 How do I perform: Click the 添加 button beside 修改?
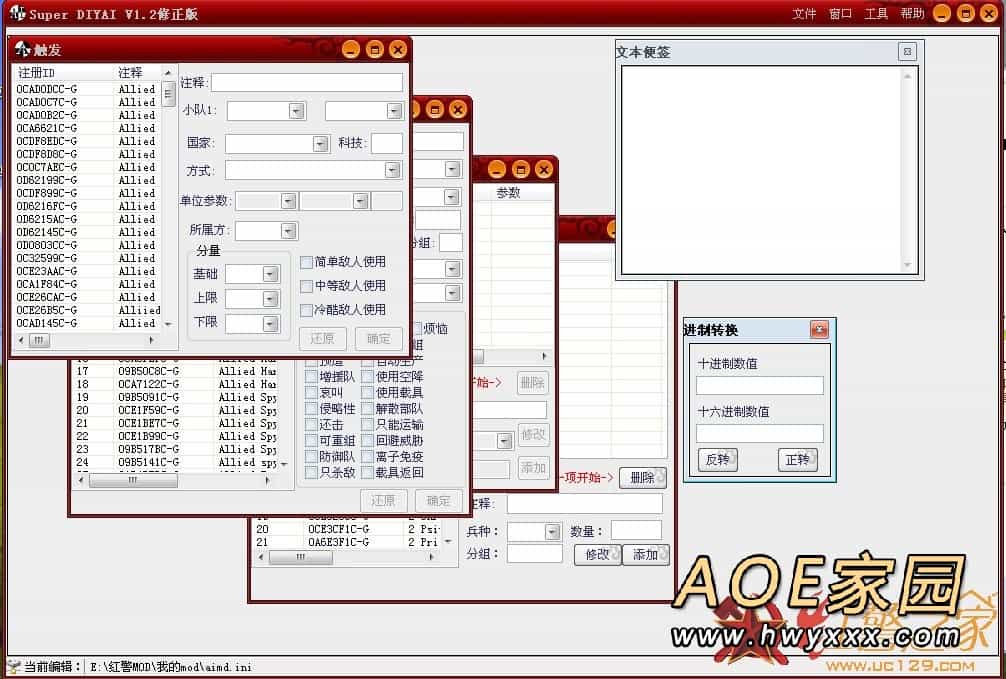tap(646, 554)
